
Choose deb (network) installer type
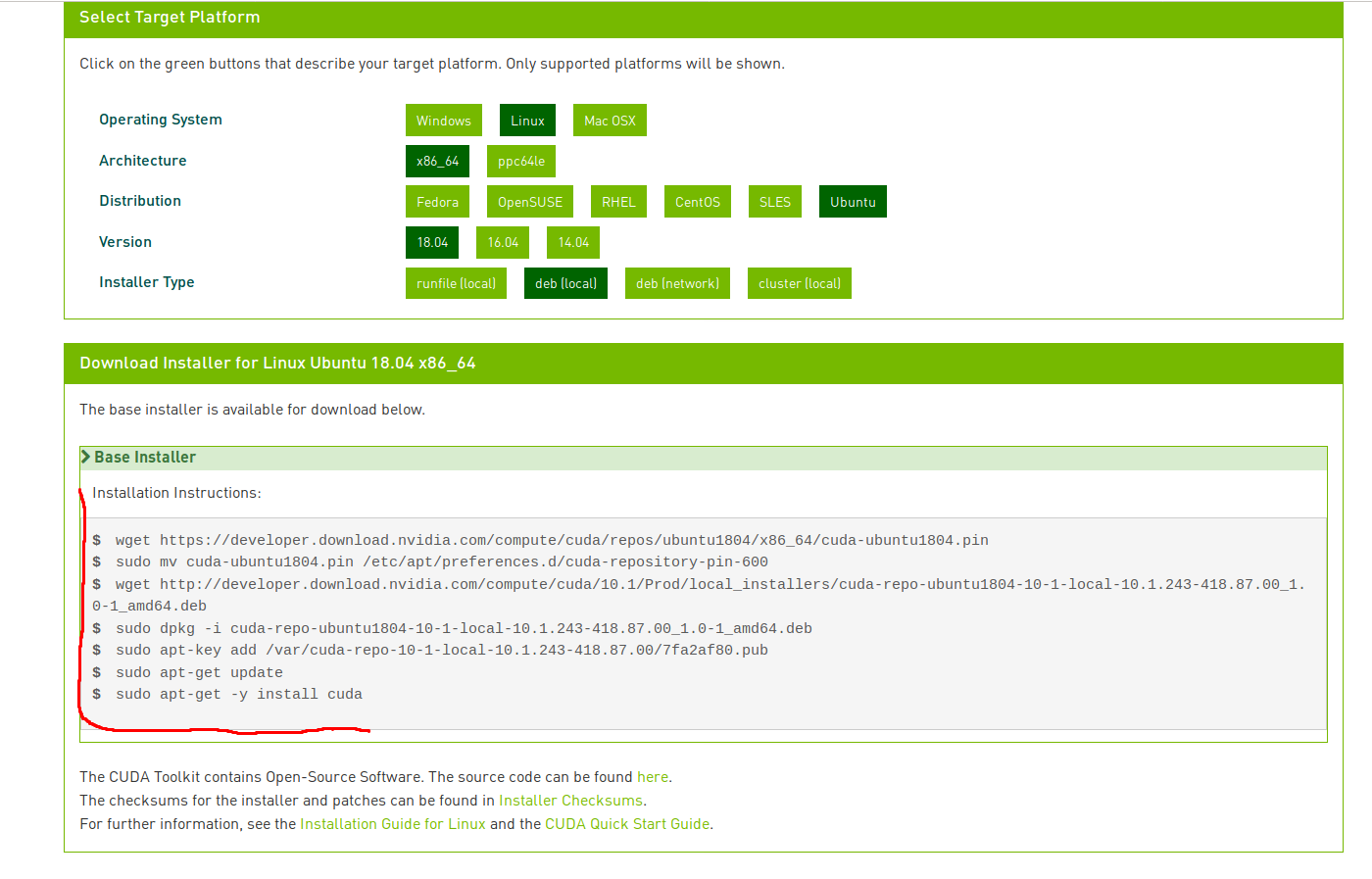click(677, 283)
